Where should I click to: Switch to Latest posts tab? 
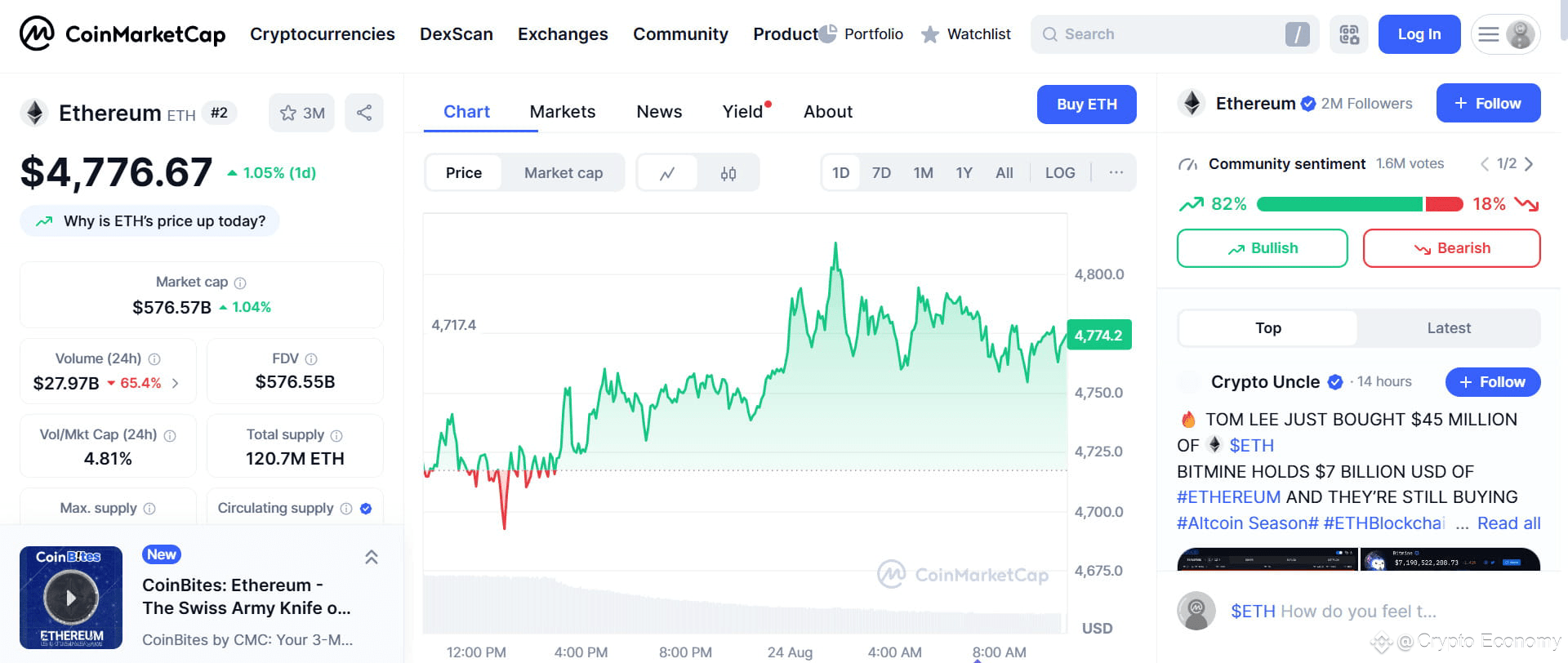(x=1449, y=328)
